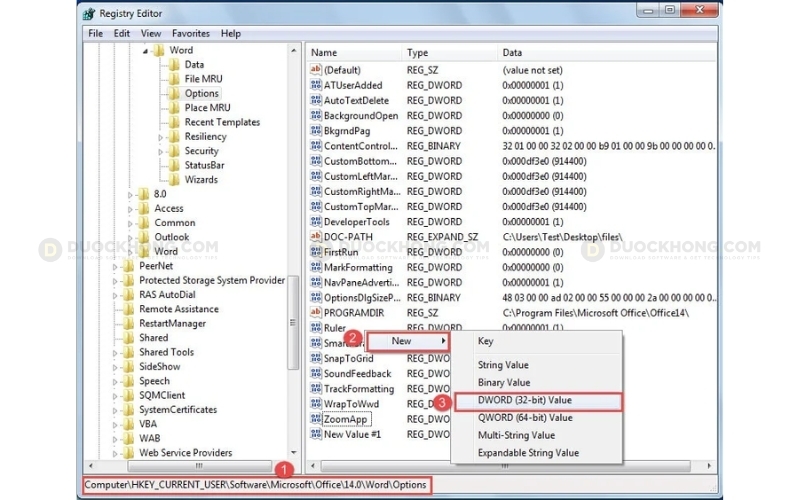This screenshot has height=500, width=800.
Task: Click the icon beside SoundFeedback value
Action: [x=316, y=373]
